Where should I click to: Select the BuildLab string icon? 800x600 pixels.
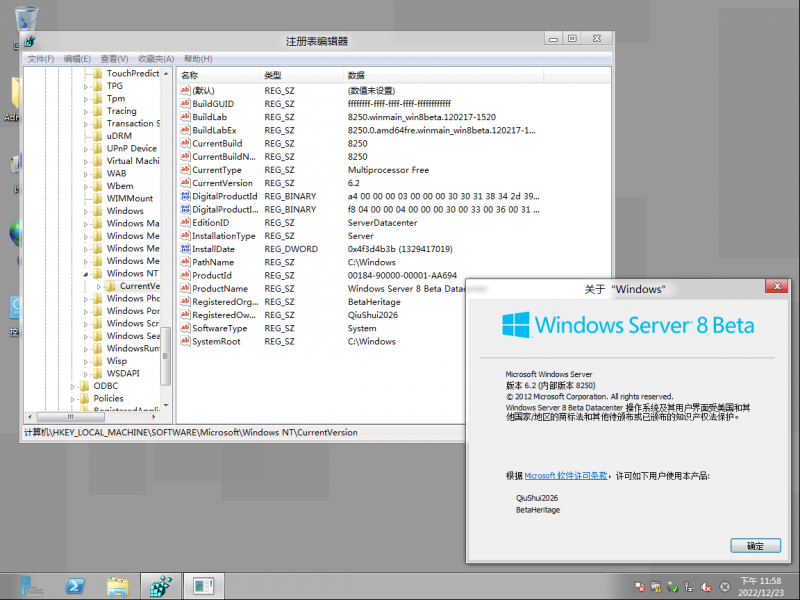pos(185,117)
